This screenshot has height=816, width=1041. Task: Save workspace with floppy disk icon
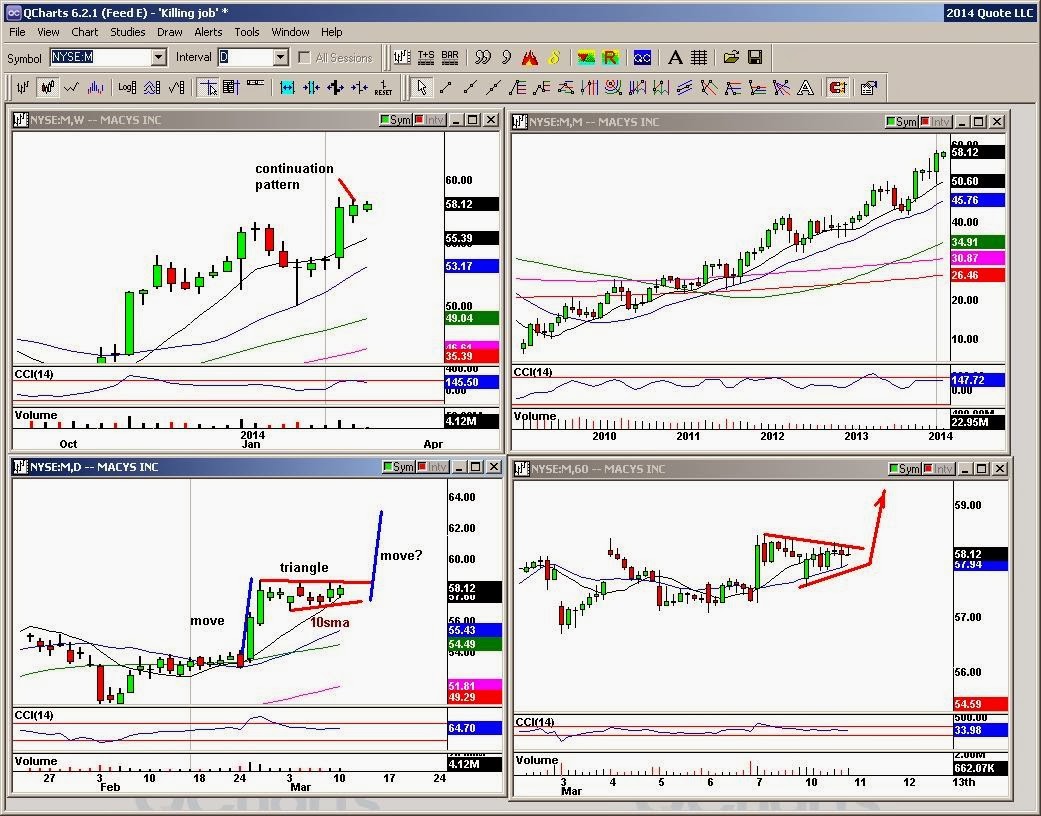coord(755,58)
